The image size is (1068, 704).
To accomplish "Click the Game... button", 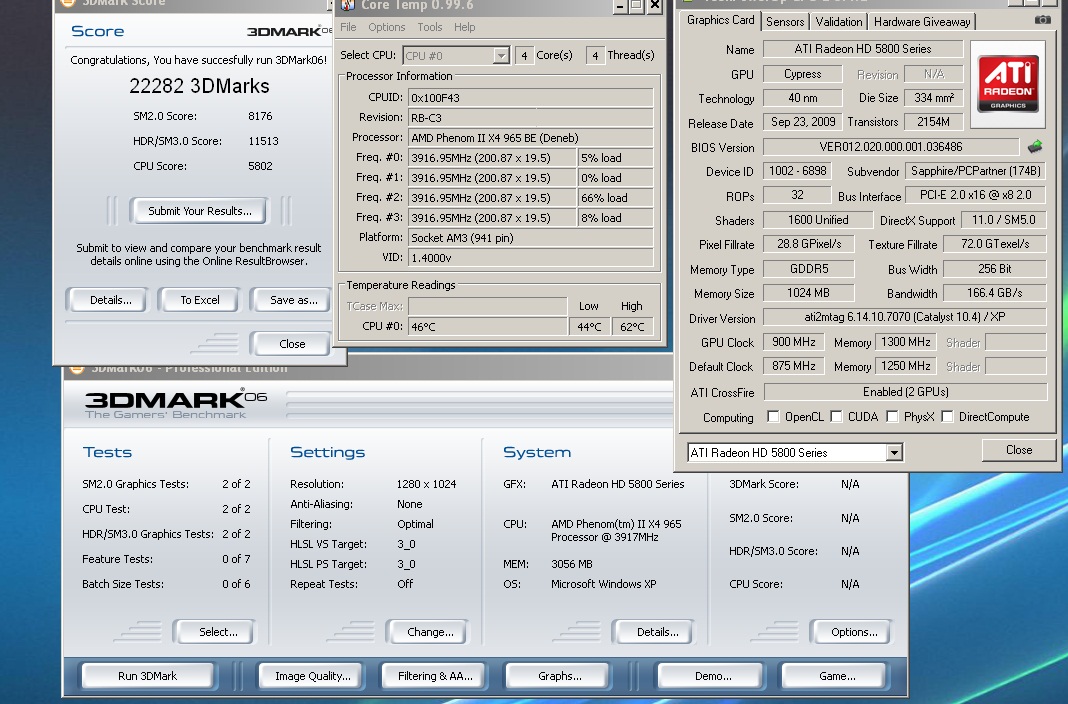I will point(837,676).
